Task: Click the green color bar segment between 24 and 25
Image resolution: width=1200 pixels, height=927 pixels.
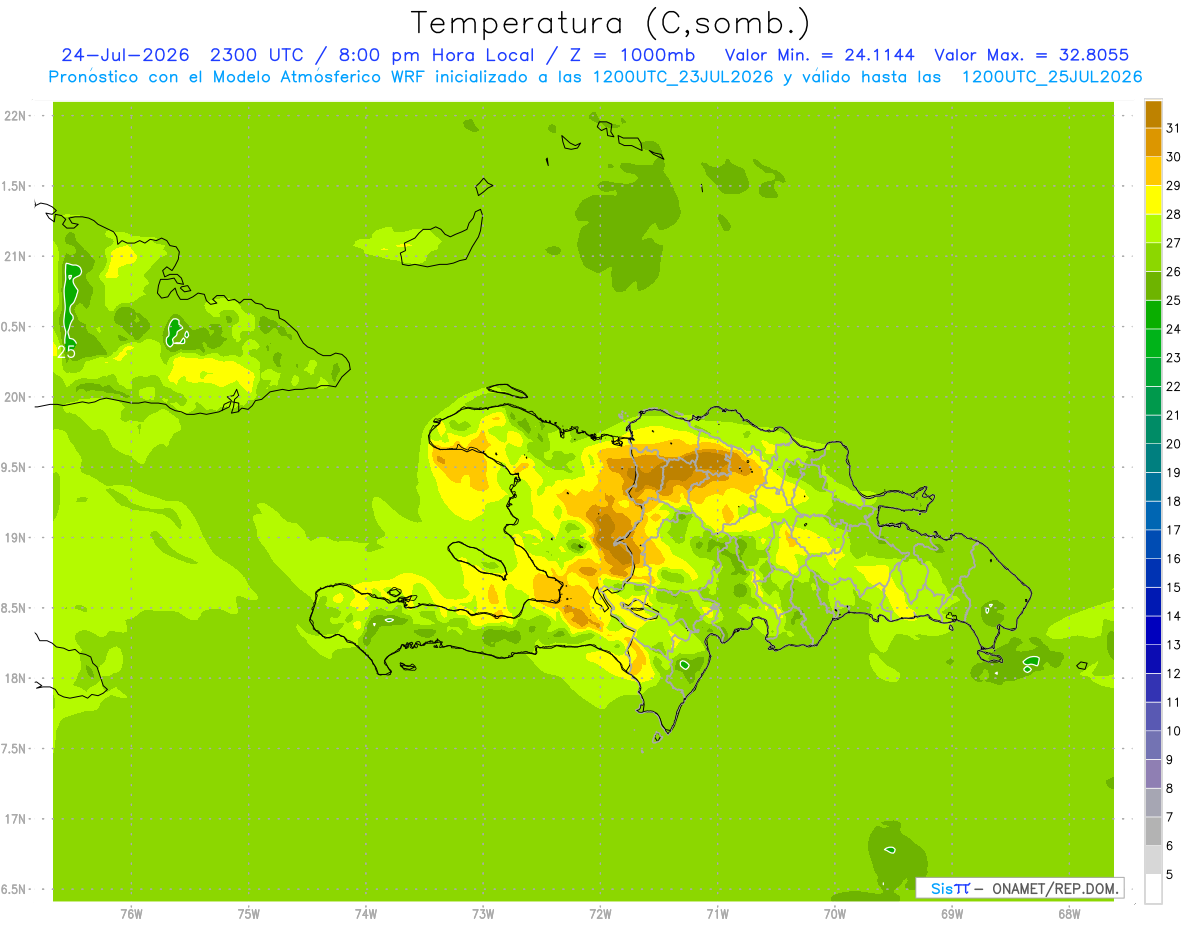Action: (x=1153, y=315)
